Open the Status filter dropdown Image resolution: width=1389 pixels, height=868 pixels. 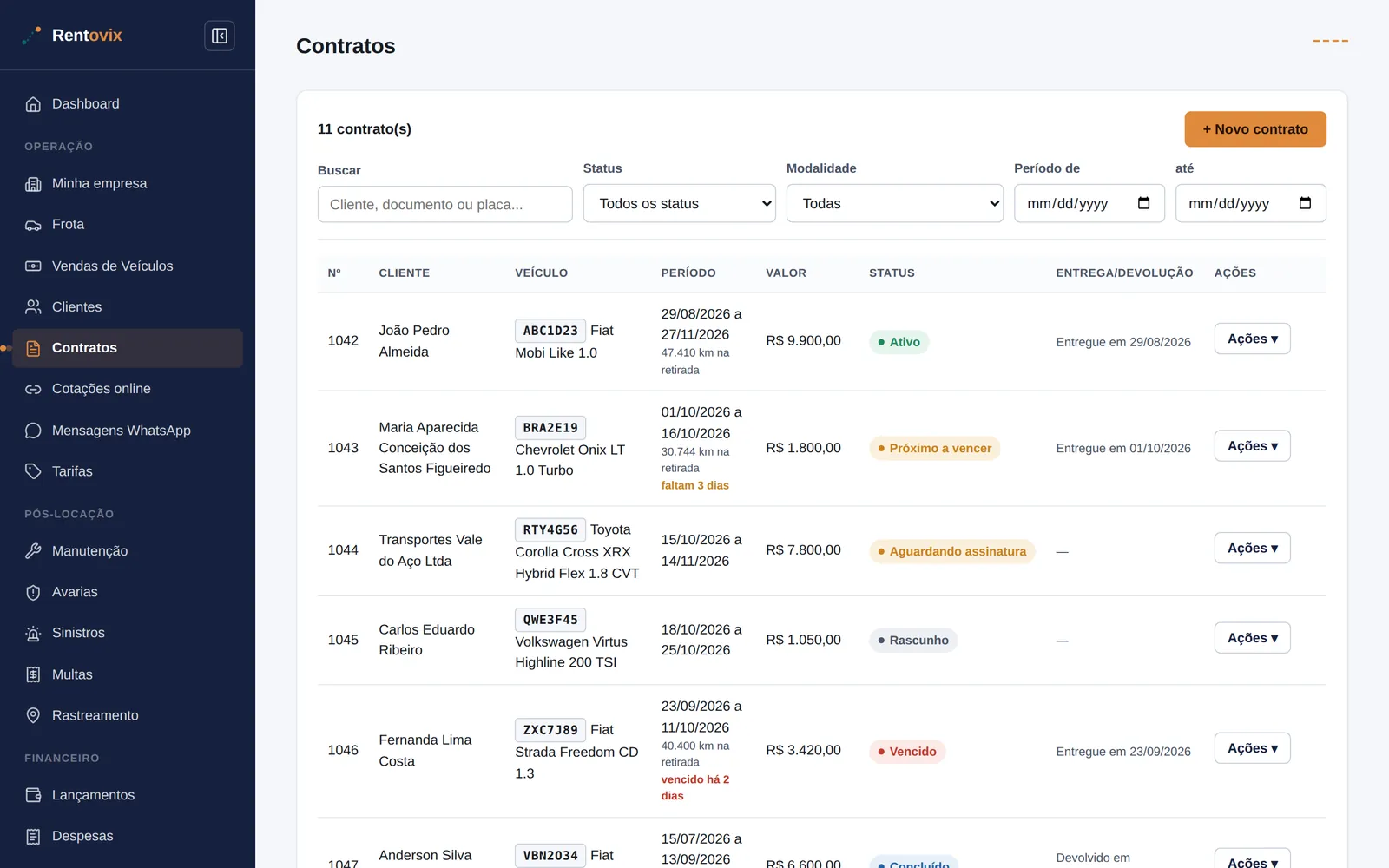click(679, 203)
